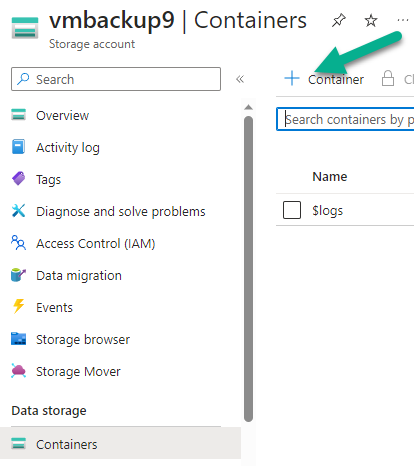Image resolution: width=414 pixels, height=466 pixels.
Task: Open Diagnose and solve problems
Action: point(121,212)
